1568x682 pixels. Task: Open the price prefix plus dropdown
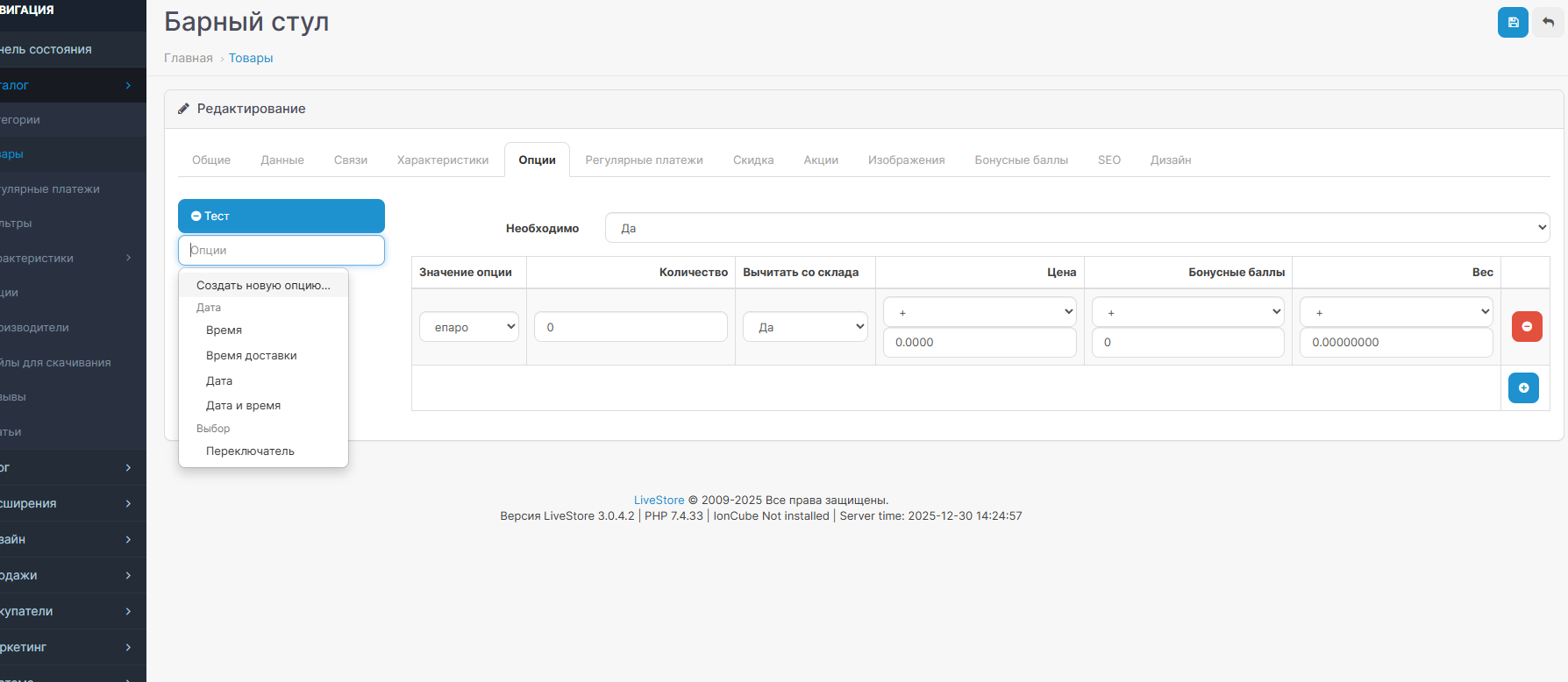(979, 312)
